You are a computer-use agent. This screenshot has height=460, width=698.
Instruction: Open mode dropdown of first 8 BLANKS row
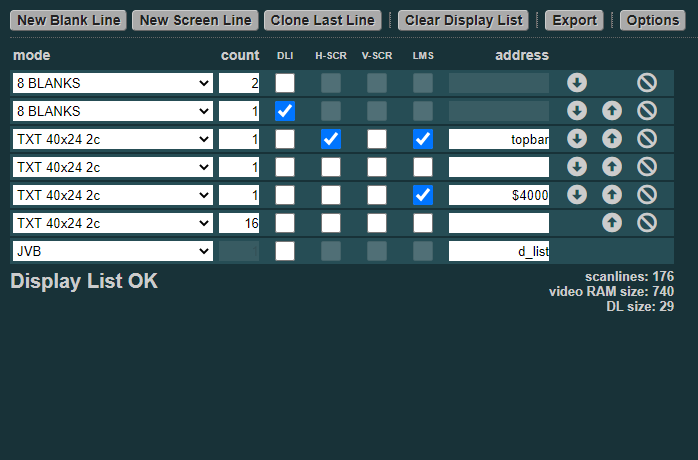pyautogui.click(x=113, y=83)
